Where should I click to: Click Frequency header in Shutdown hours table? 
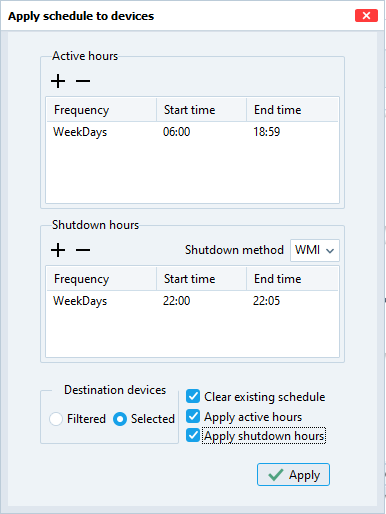point(101,279)
